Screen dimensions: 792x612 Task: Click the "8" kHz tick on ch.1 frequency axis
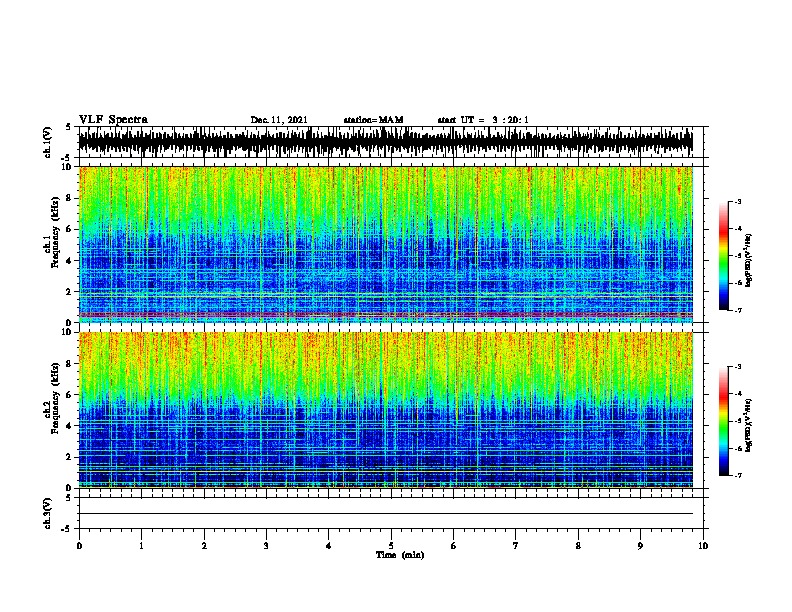pyautogui.click(x=70, y=198)
